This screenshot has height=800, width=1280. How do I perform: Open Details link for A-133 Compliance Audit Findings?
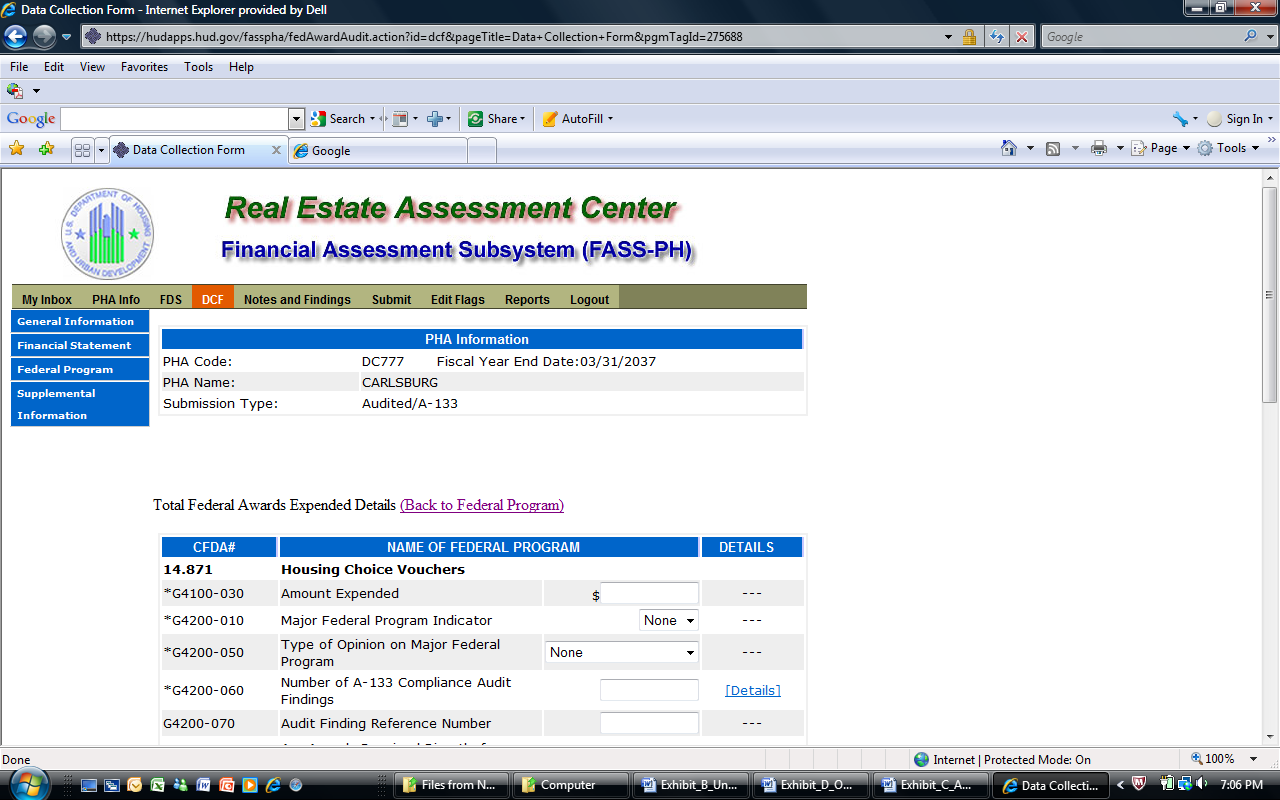753,690
